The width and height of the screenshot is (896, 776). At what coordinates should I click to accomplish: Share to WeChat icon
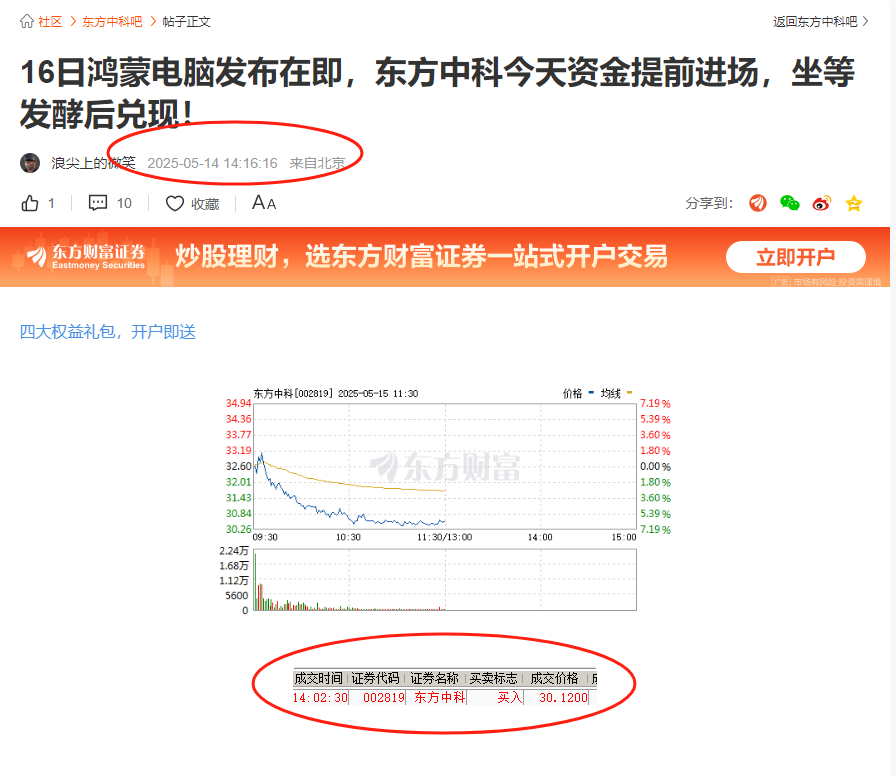pyautogui.click(x=790, y=203)
